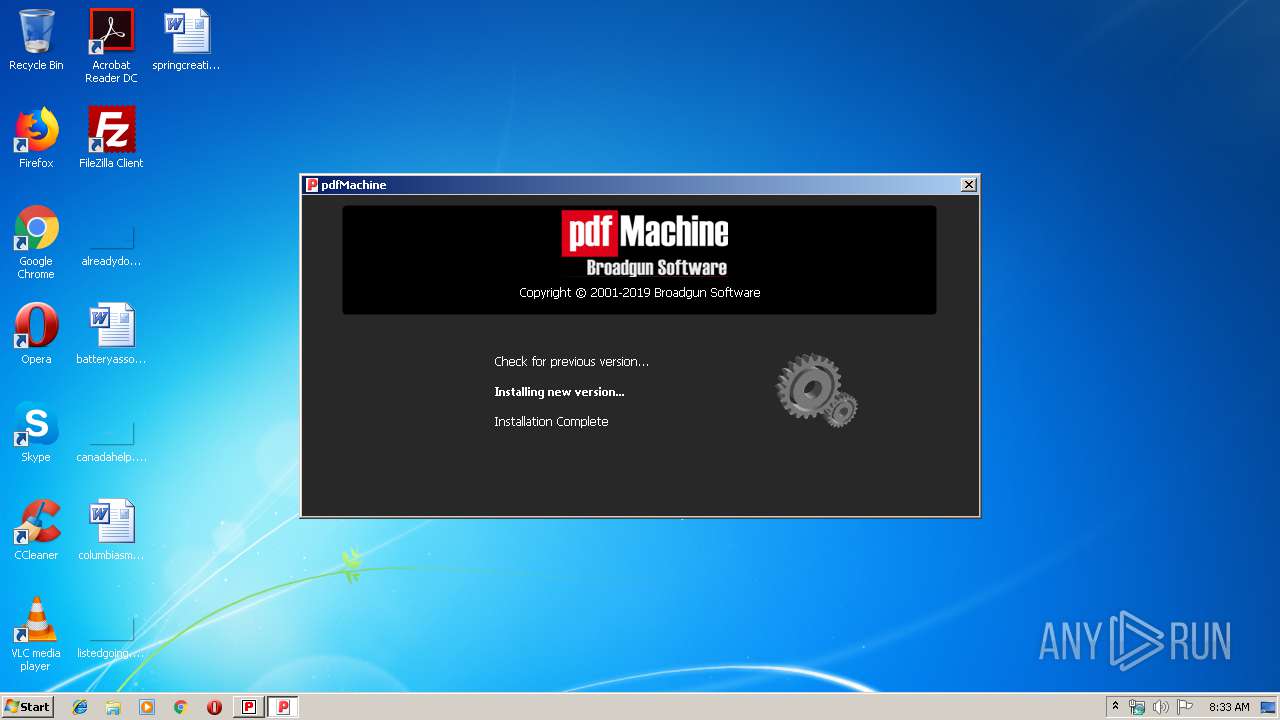Click the Broadgun Software copyright line

(x=640, y=293)
